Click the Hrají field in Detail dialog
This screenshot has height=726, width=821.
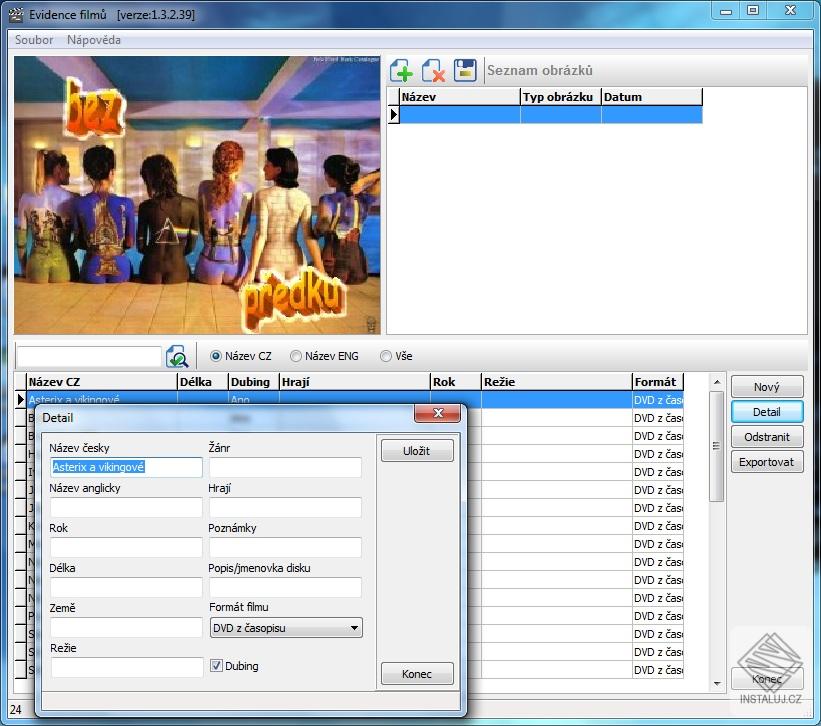coord(285,507)
